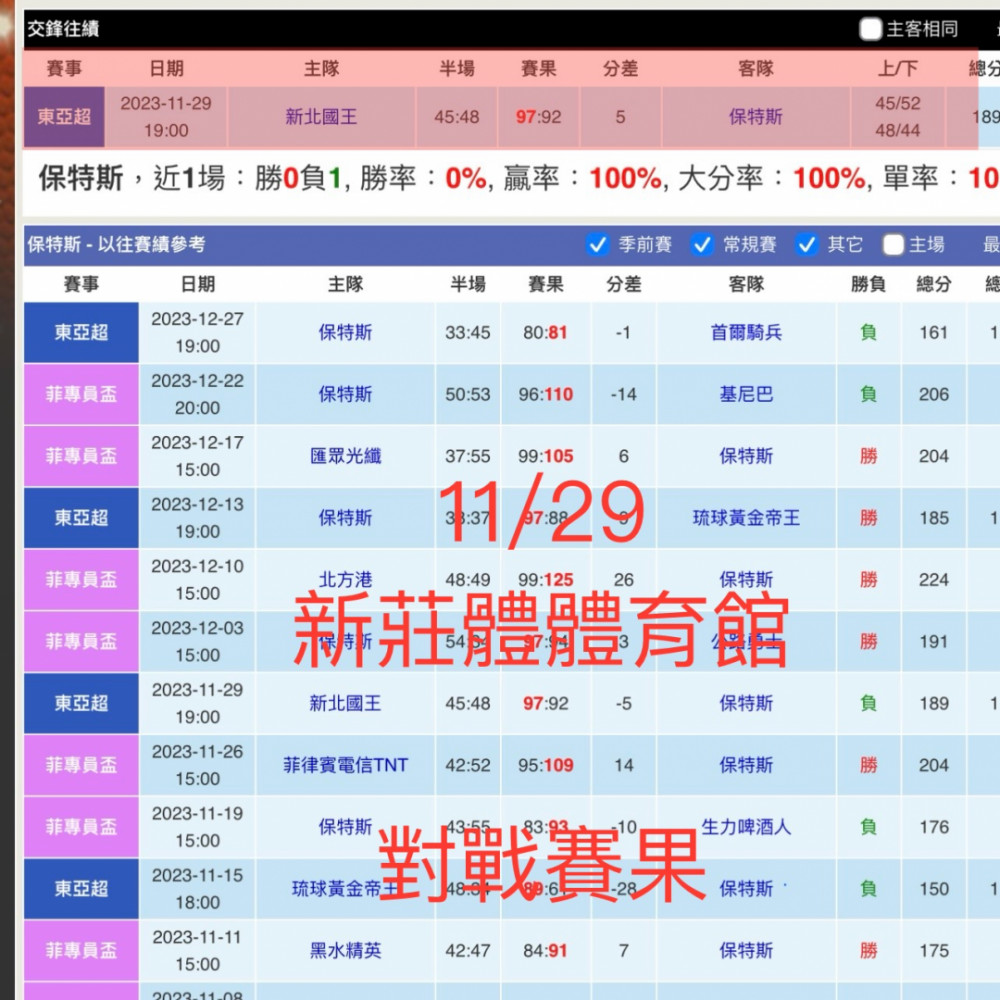Click total score 224 cell
1000x1000 pixels.
(x=934, y=580)
